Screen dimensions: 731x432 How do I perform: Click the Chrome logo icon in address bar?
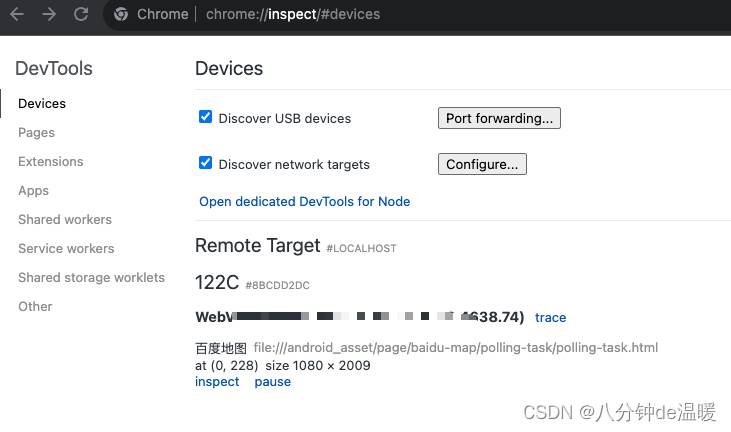tap(121, 14)
